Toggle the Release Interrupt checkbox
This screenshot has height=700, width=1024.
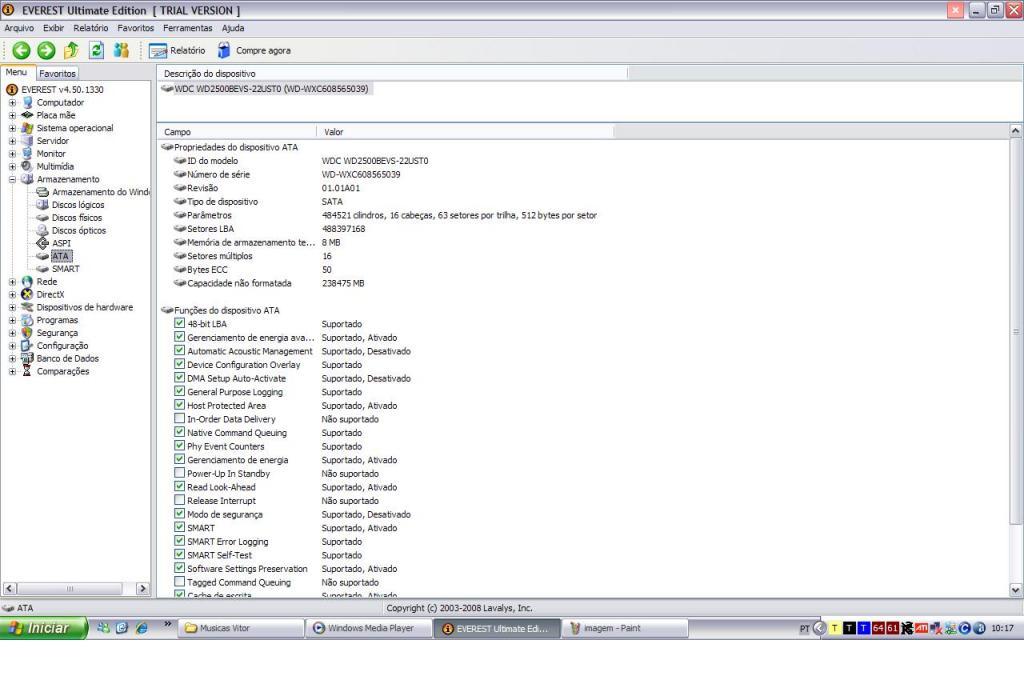(x=180, y=500)
